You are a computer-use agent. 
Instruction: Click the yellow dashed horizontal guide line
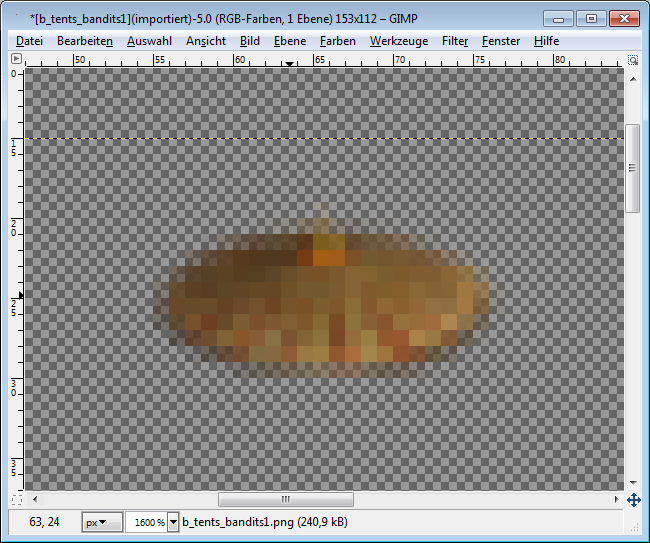click(324, 138)
